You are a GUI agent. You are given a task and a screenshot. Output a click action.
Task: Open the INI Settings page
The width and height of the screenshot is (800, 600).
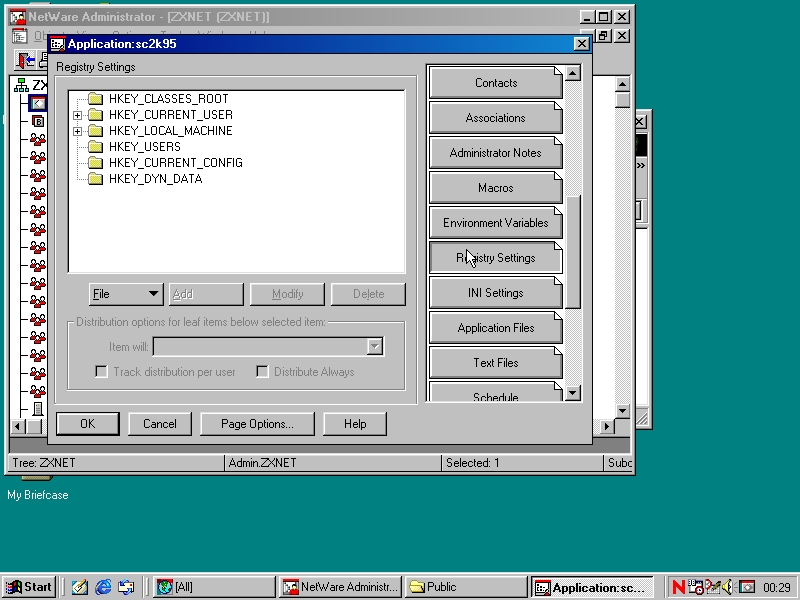point(495,293)
